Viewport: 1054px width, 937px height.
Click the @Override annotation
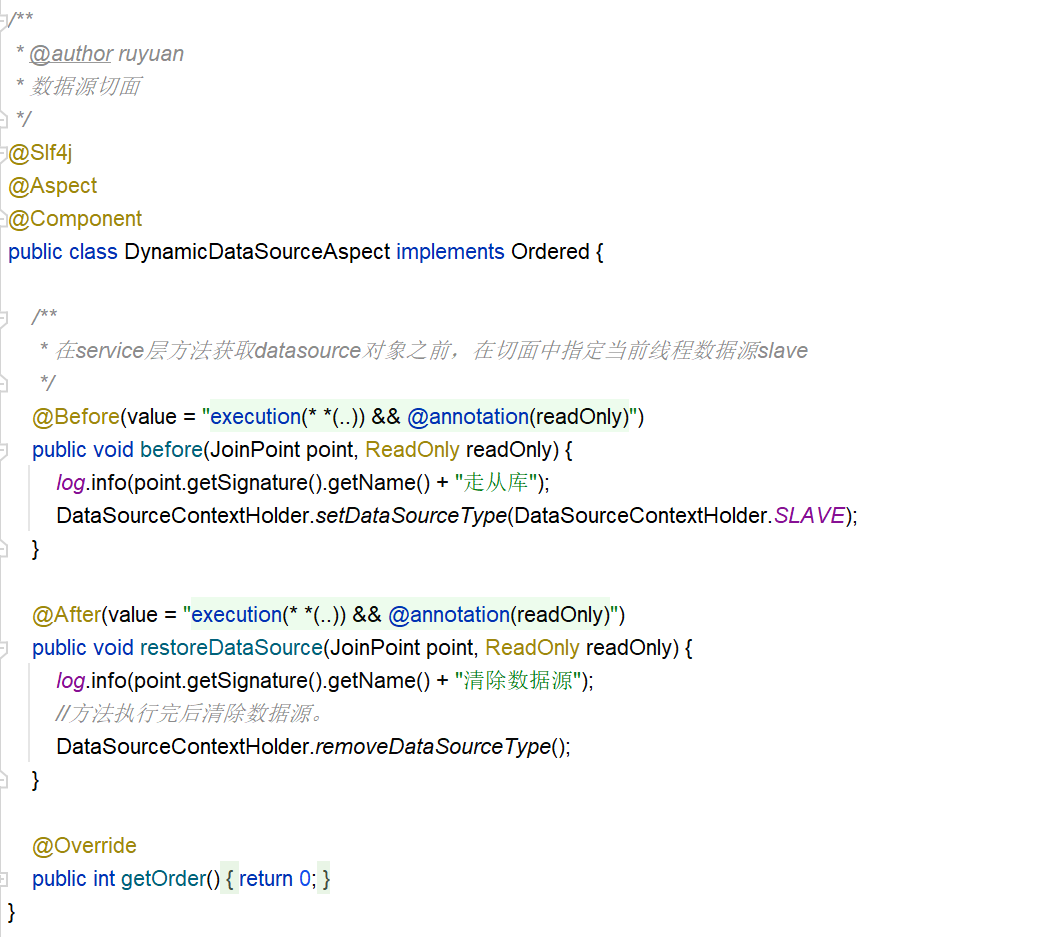pos(84,846)
